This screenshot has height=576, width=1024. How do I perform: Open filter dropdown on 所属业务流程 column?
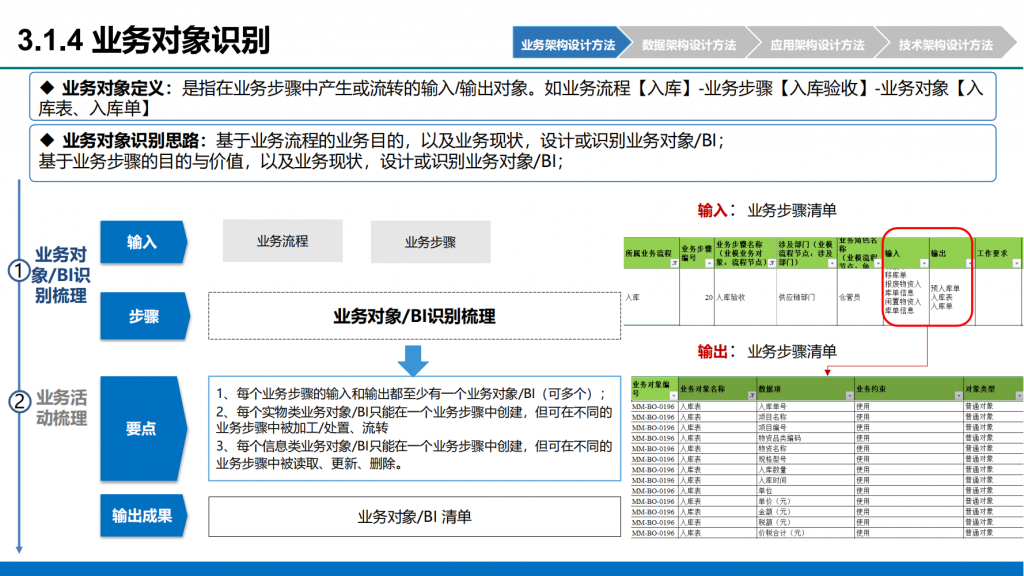[x=674, y=263]
